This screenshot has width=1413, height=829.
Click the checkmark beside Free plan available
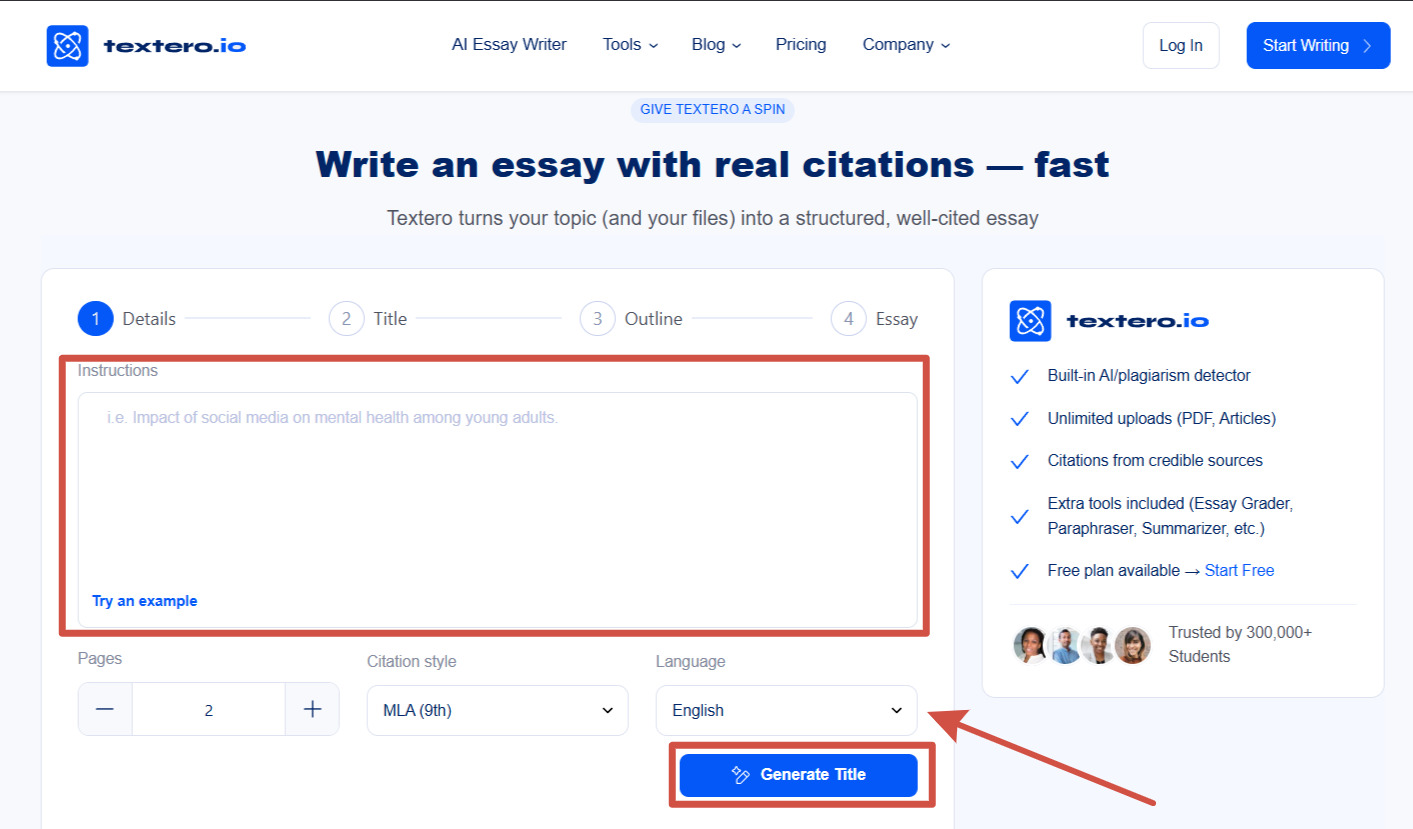click(x=1020, y=572)
